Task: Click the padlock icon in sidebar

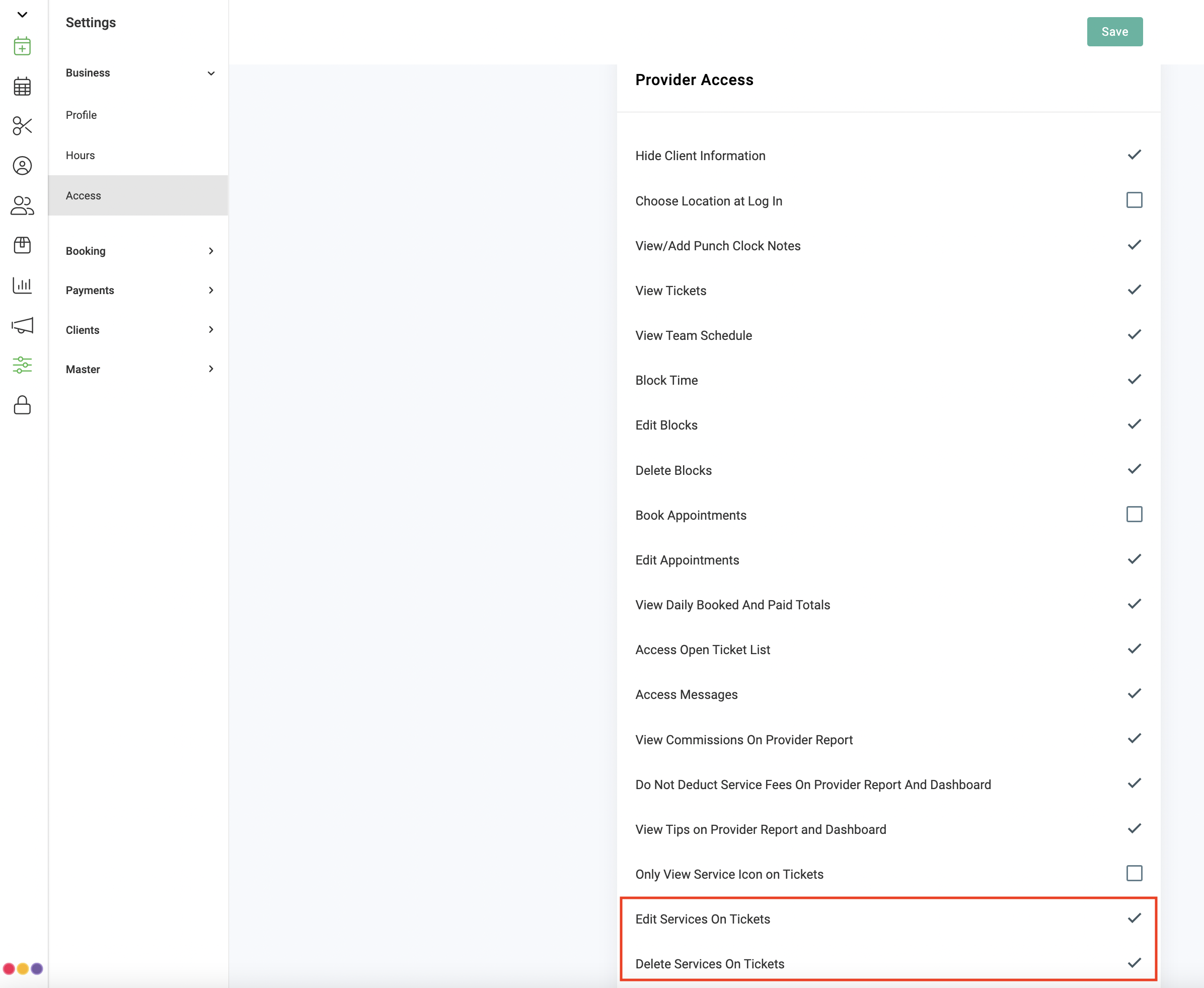Action: click(x=22, y=405)
